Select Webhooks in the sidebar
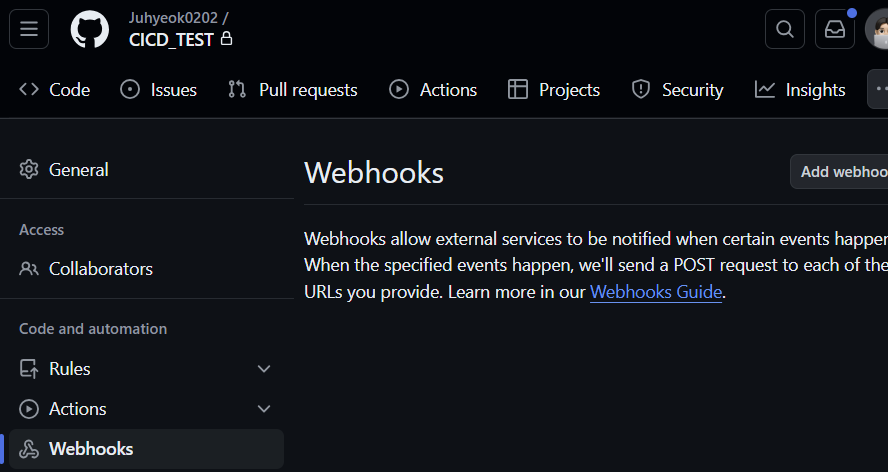Viewport: 888px width, 472px height. coord(146,449)
